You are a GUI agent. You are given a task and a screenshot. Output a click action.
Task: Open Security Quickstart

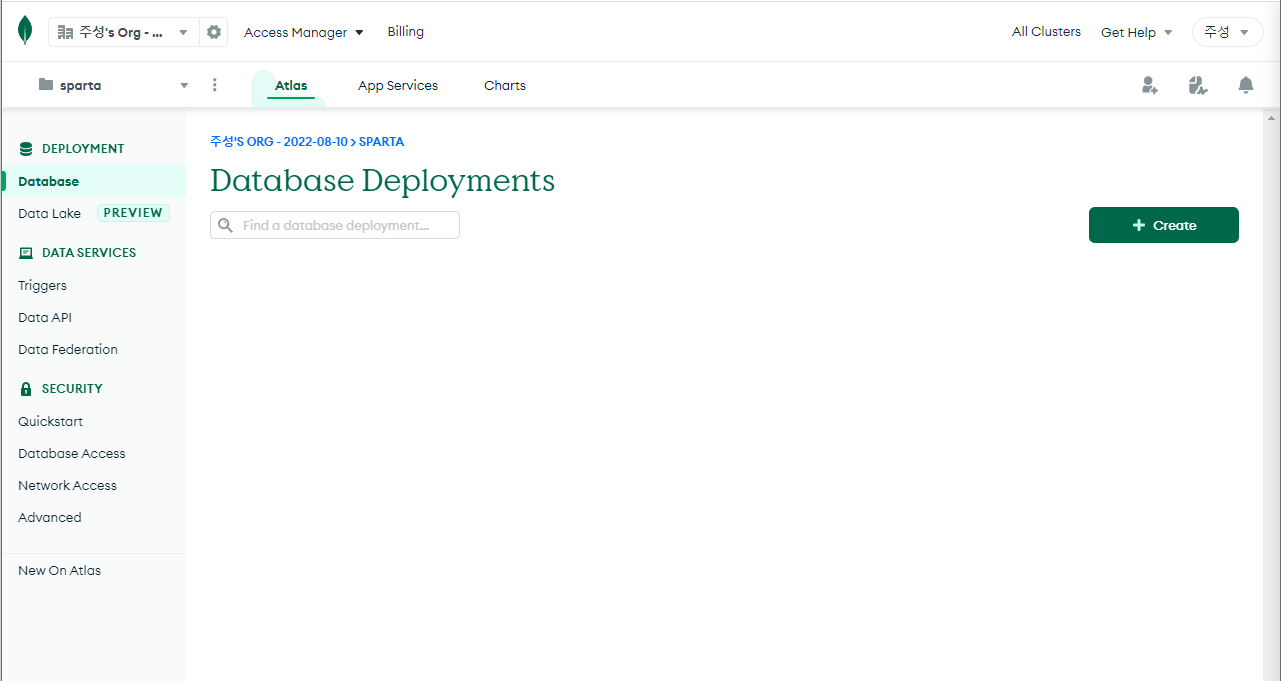coord(50,421)
